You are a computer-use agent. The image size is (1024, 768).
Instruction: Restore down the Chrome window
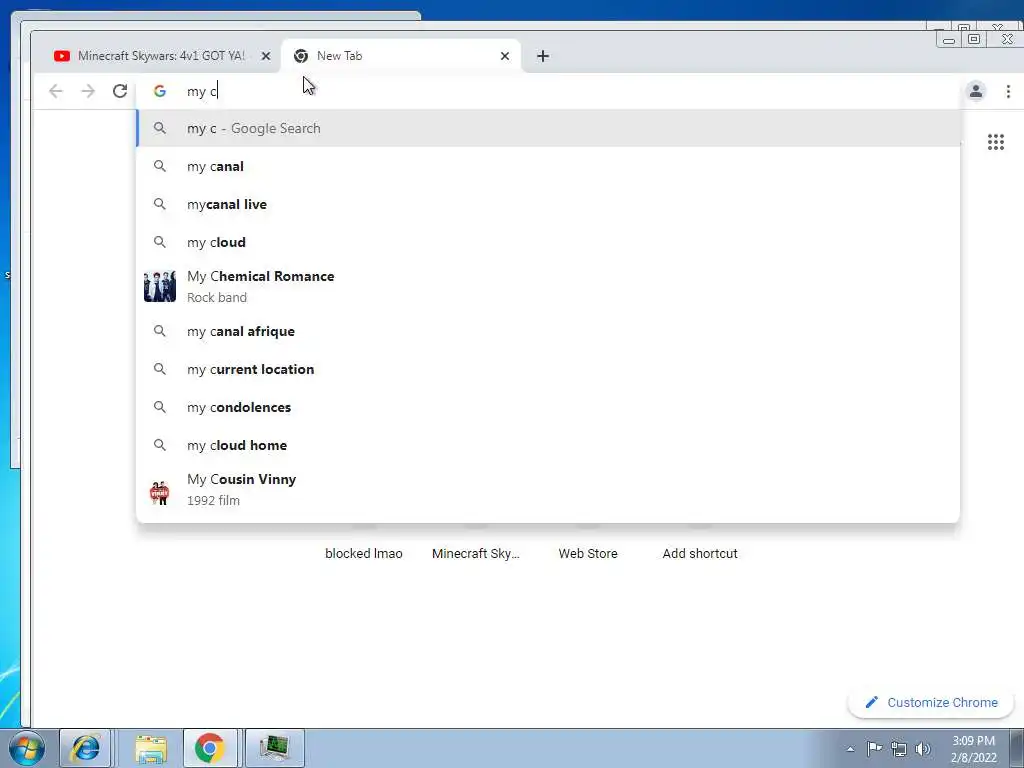(974, 39)
